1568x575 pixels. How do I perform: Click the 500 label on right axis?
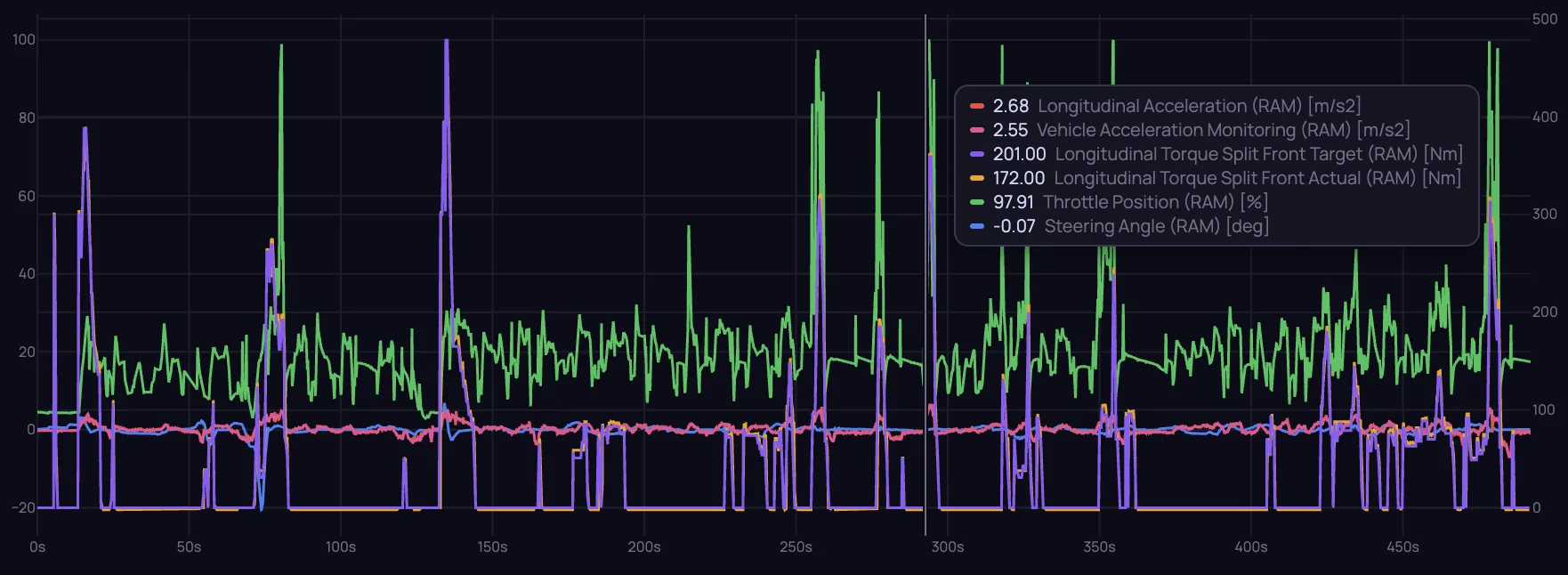click(x=1545, y=20)
